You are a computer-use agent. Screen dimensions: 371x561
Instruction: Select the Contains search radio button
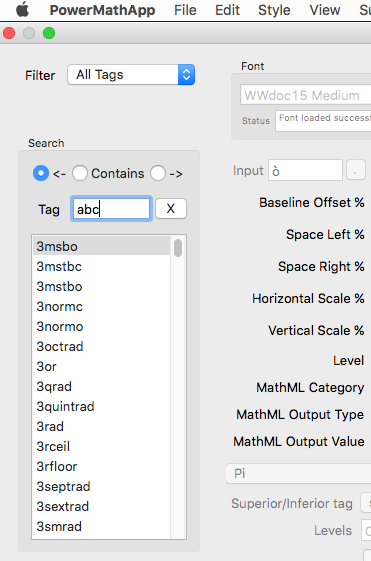(80, 173)
